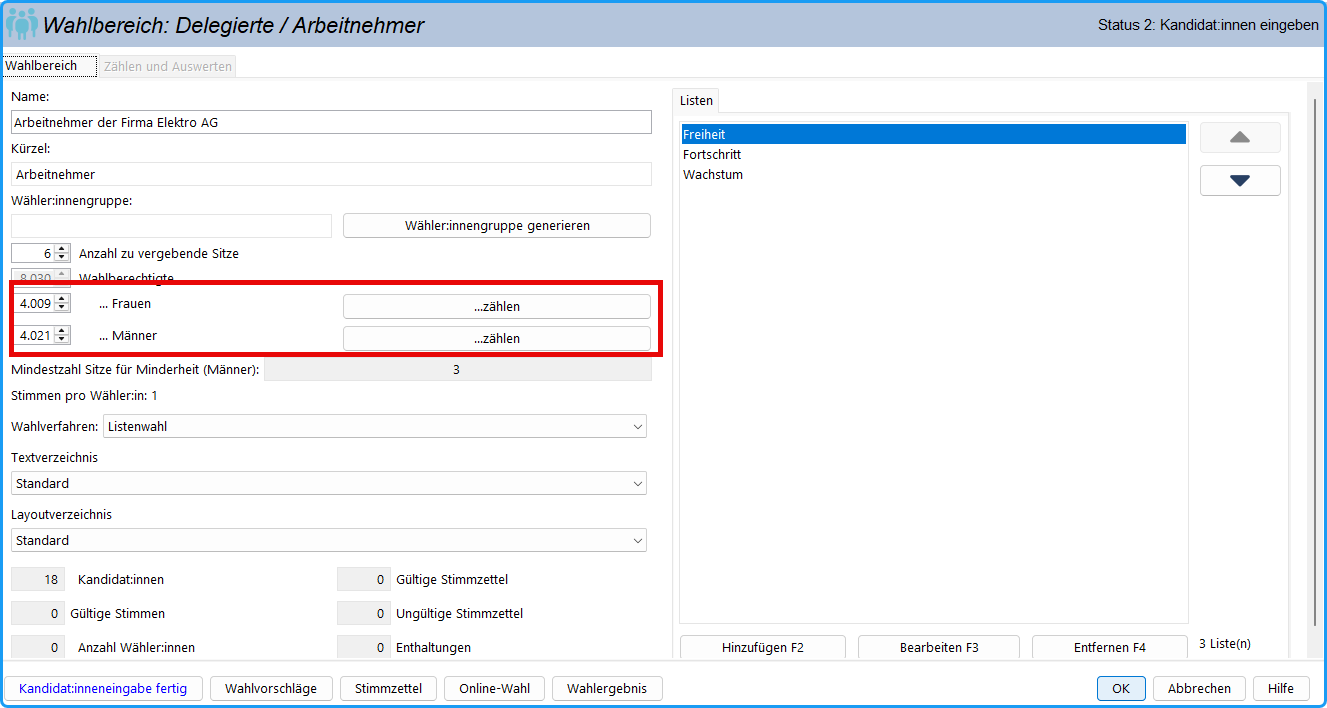
Task: Increase Männer count with spinner up arrow
Action: 62,331
